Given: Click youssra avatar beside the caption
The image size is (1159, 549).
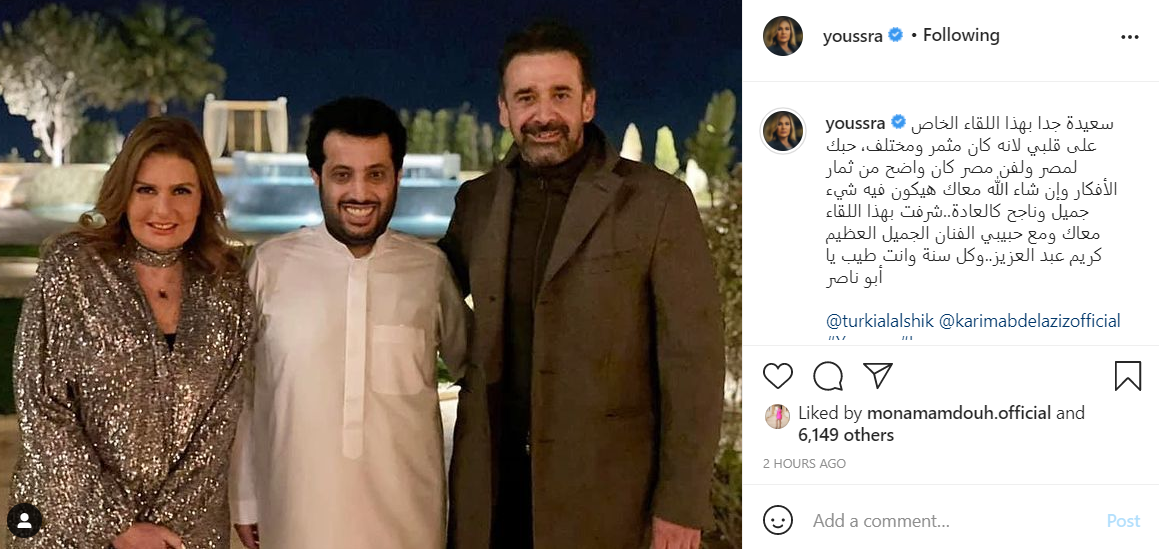Looking at the screenshot, I should (x=783, y=131).
